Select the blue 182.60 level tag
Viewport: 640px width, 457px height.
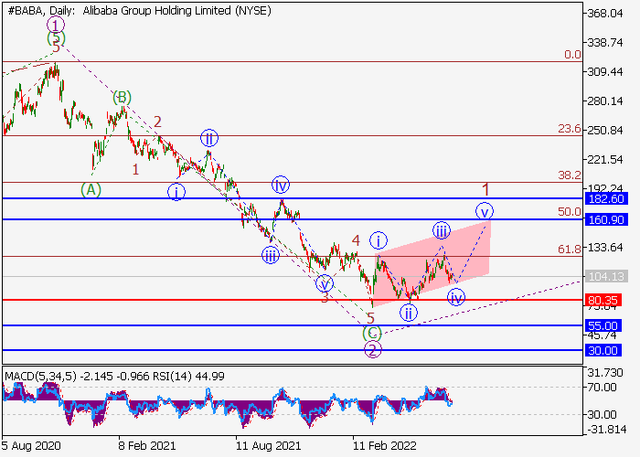coord(606,199)
